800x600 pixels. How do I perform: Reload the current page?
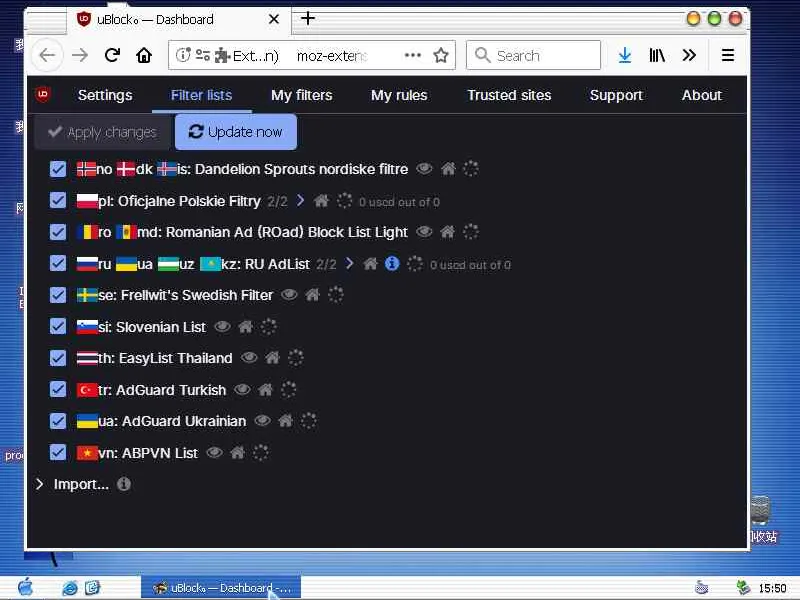click(112, 55)
